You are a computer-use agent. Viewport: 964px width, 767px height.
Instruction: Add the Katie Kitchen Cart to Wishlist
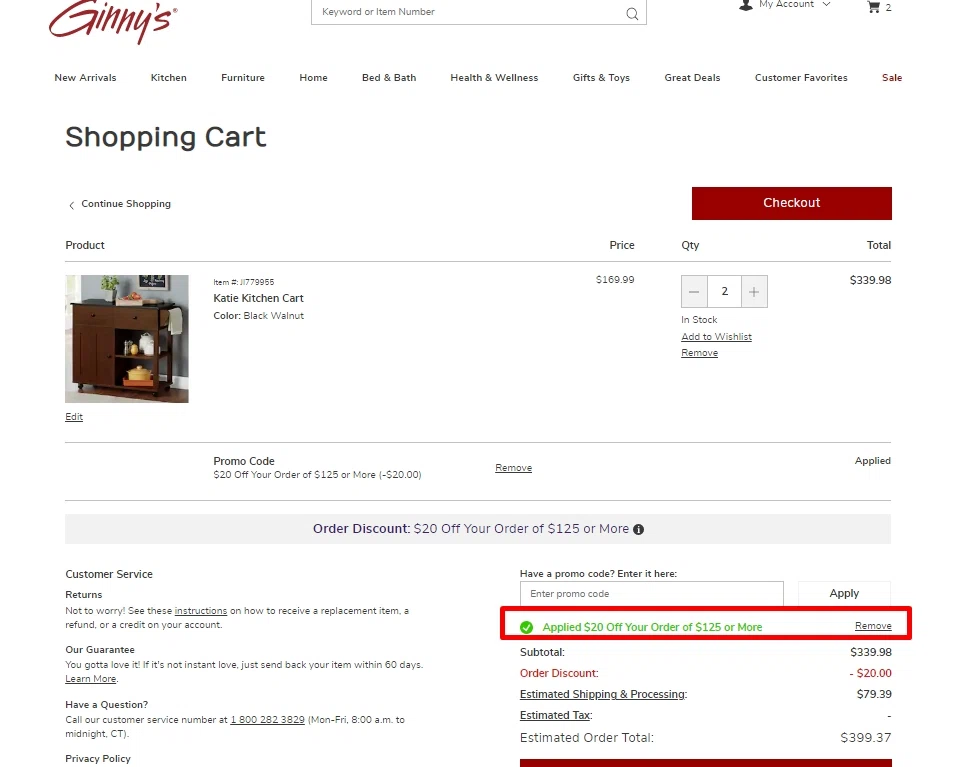coord(716,337)
